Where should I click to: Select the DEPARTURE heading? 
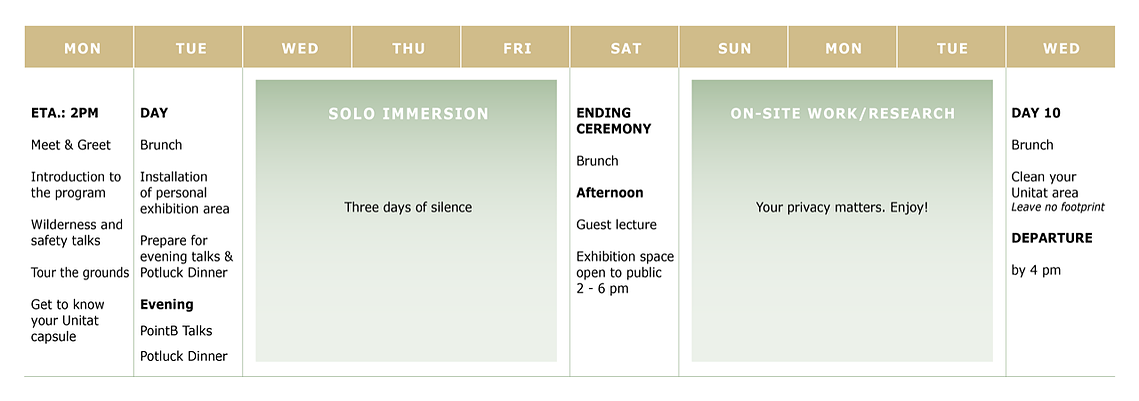click(x=1052, y=238)
